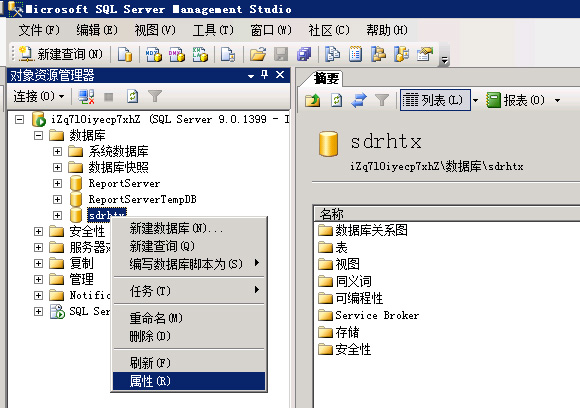Click the Filter funnel icon in Summary toolbar
Screen dimensions: 580x408
pyautogui.click(x=382, y=100)
